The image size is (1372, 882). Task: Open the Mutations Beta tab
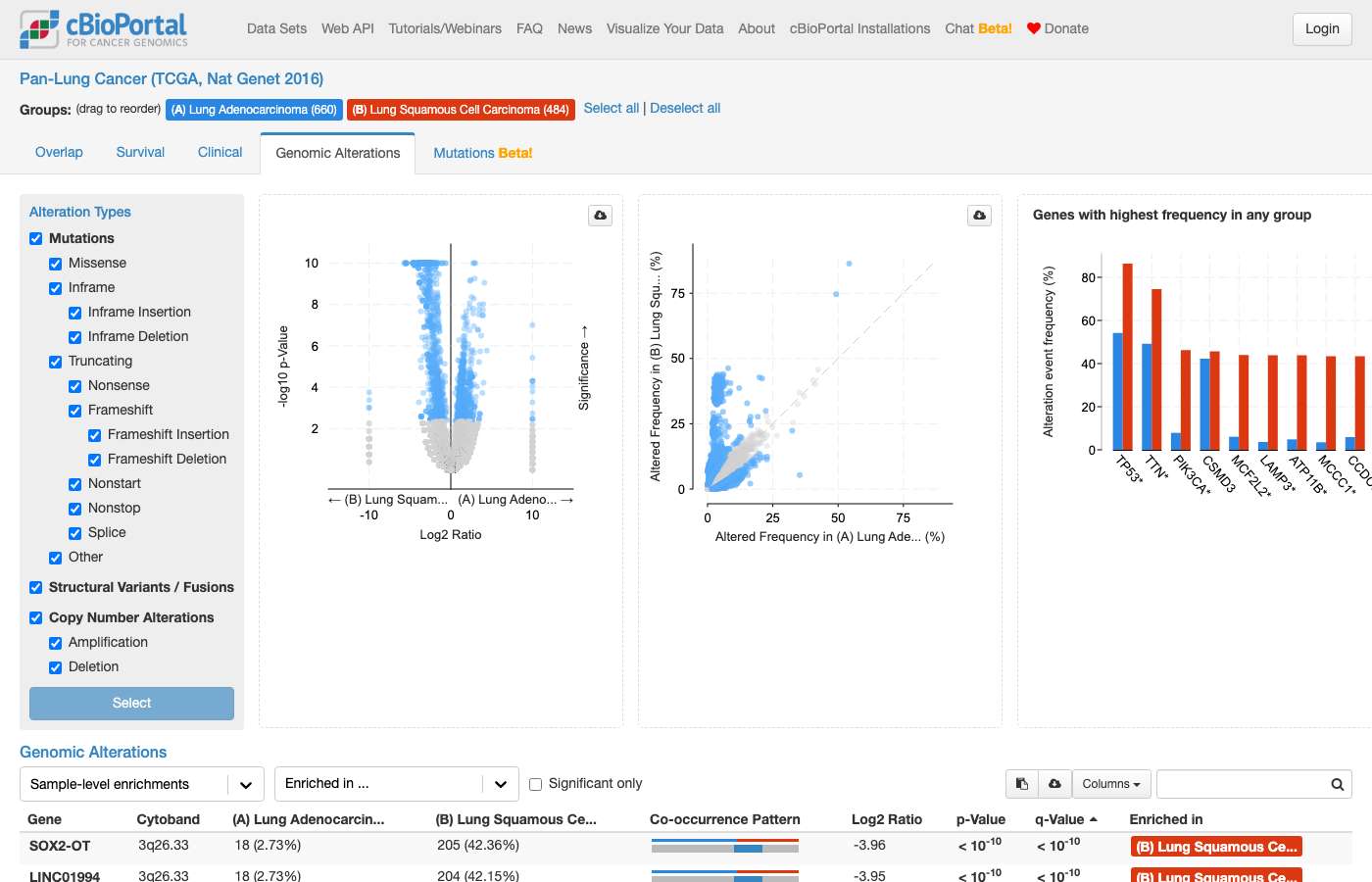483,153
